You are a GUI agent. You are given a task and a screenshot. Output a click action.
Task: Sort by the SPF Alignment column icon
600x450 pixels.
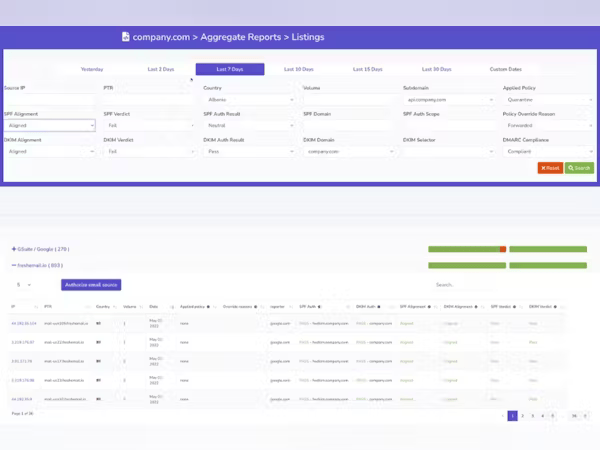431,306
